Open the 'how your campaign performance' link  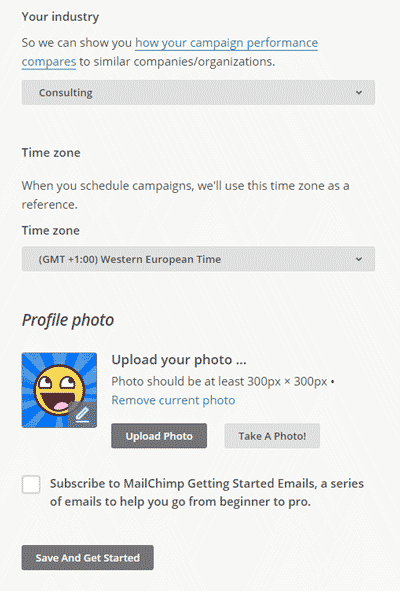(227, 43)
